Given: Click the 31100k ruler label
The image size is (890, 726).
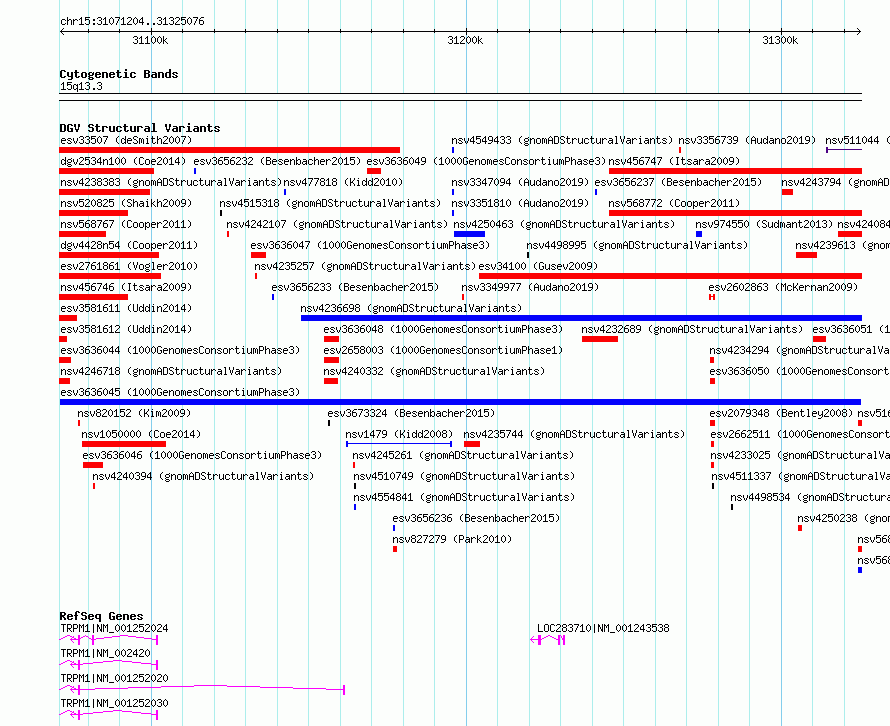Looking at the screenshot, I should [x=150, y=40].
